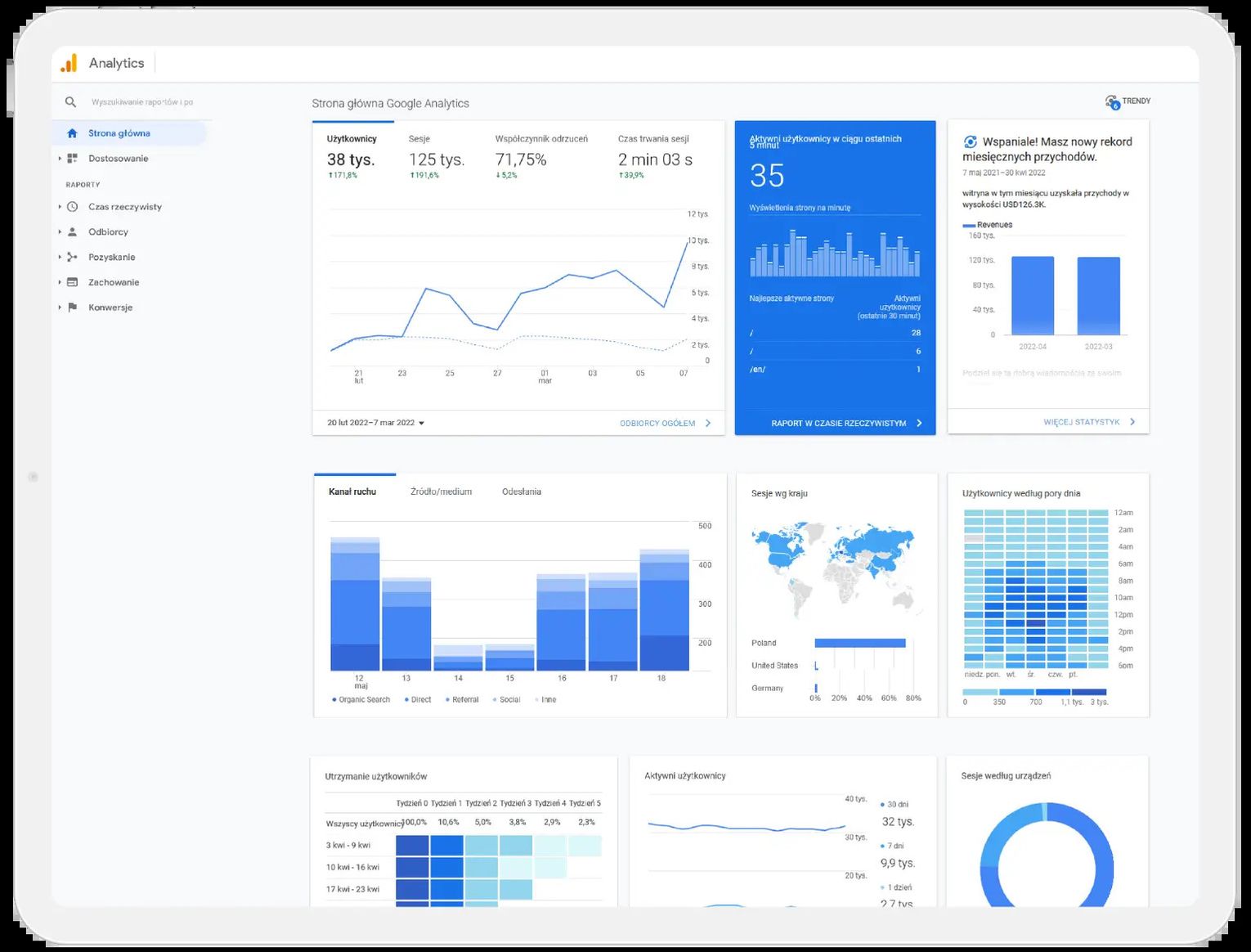
Task: Click the search magnifier icon
Action: [70, 102]
